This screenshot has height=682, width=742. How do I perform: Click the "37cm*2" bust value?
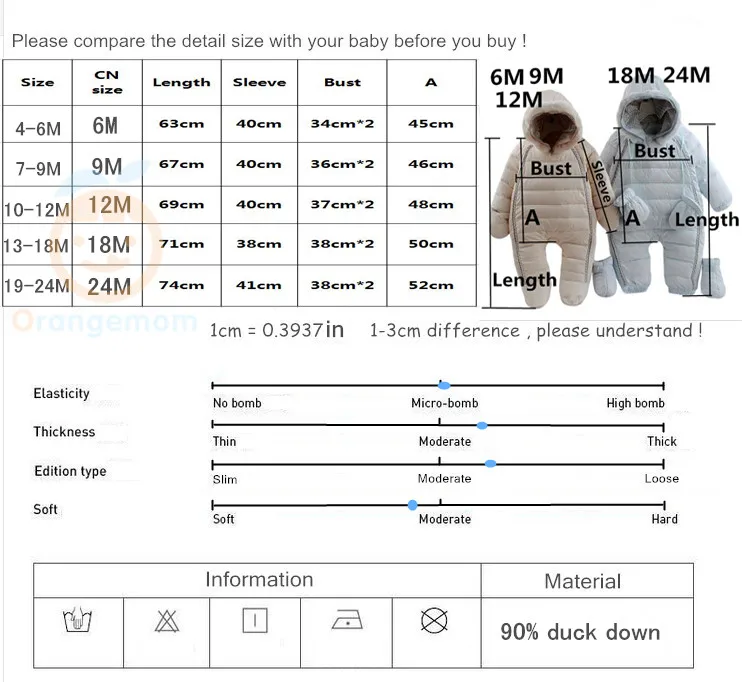click(x=342, y=204)
